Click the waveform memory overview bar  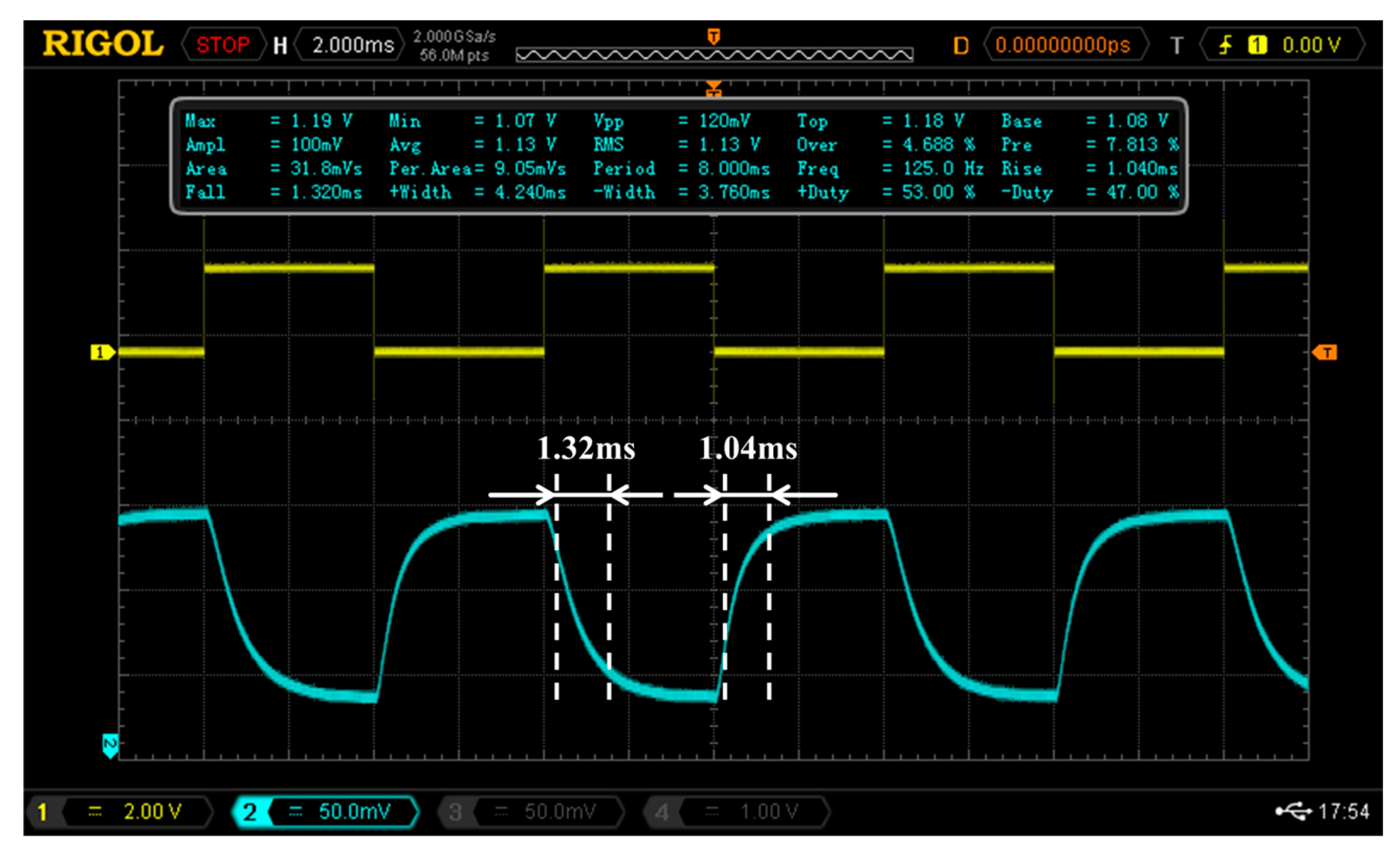(x=714, y=54)
